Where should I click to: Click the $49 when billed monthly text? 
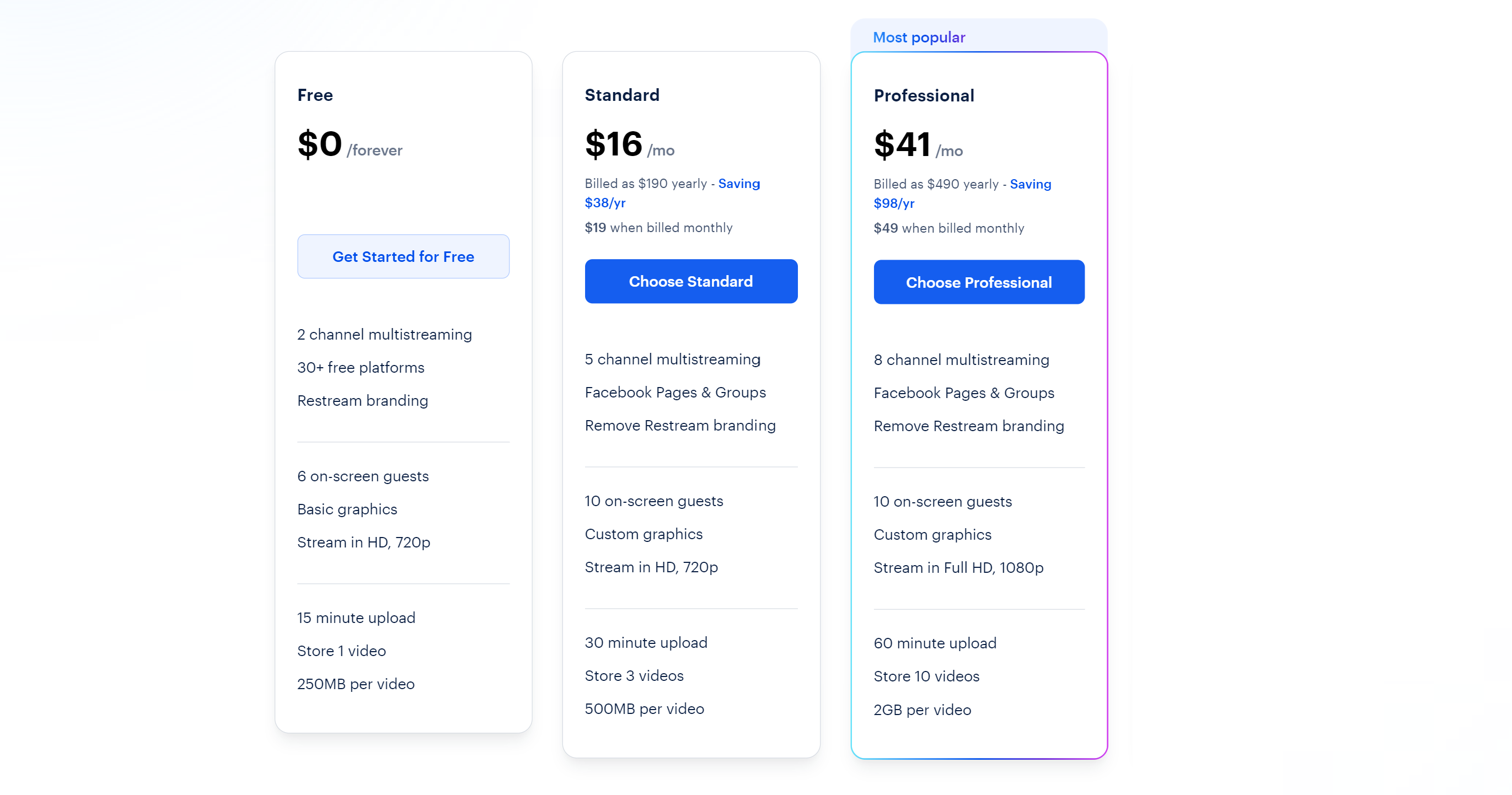(948, 228)
